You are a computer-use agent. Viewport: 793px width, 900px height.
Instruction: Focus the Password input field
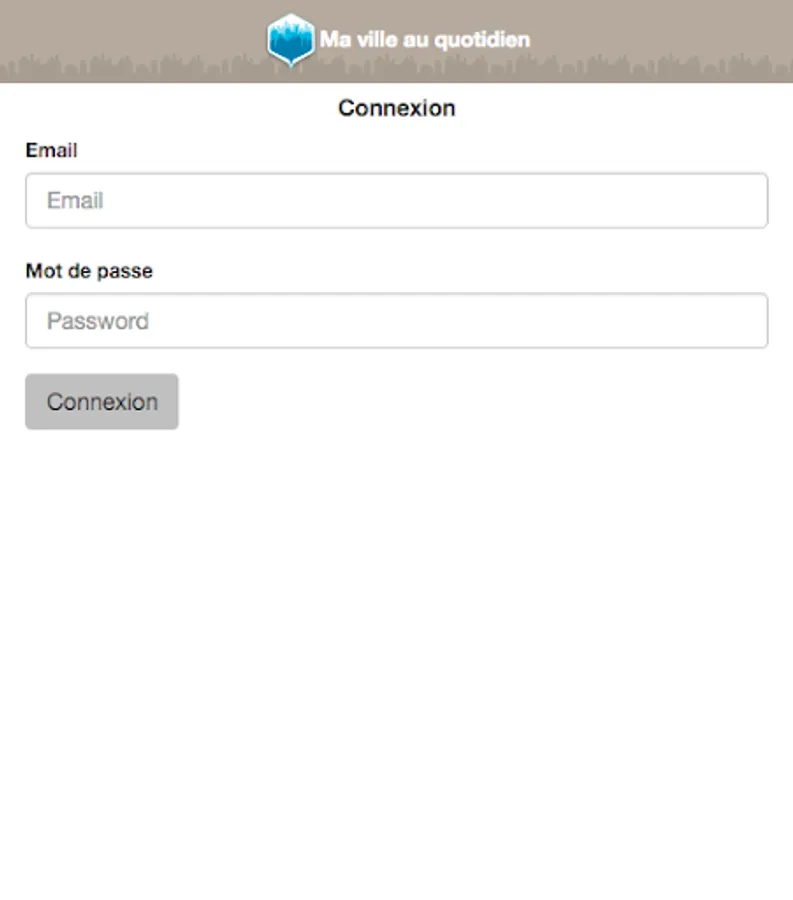coord(396,320)
